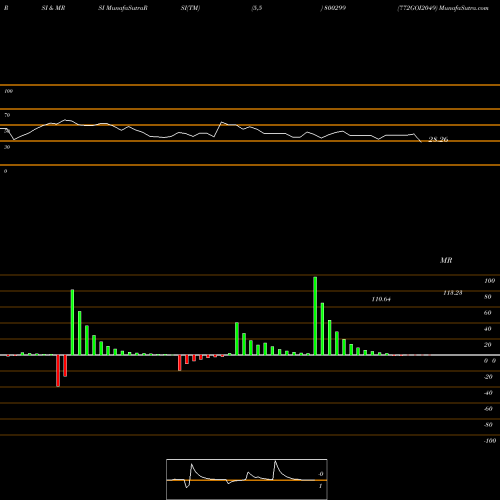Click the SI(TM) header text

point(190,8)
